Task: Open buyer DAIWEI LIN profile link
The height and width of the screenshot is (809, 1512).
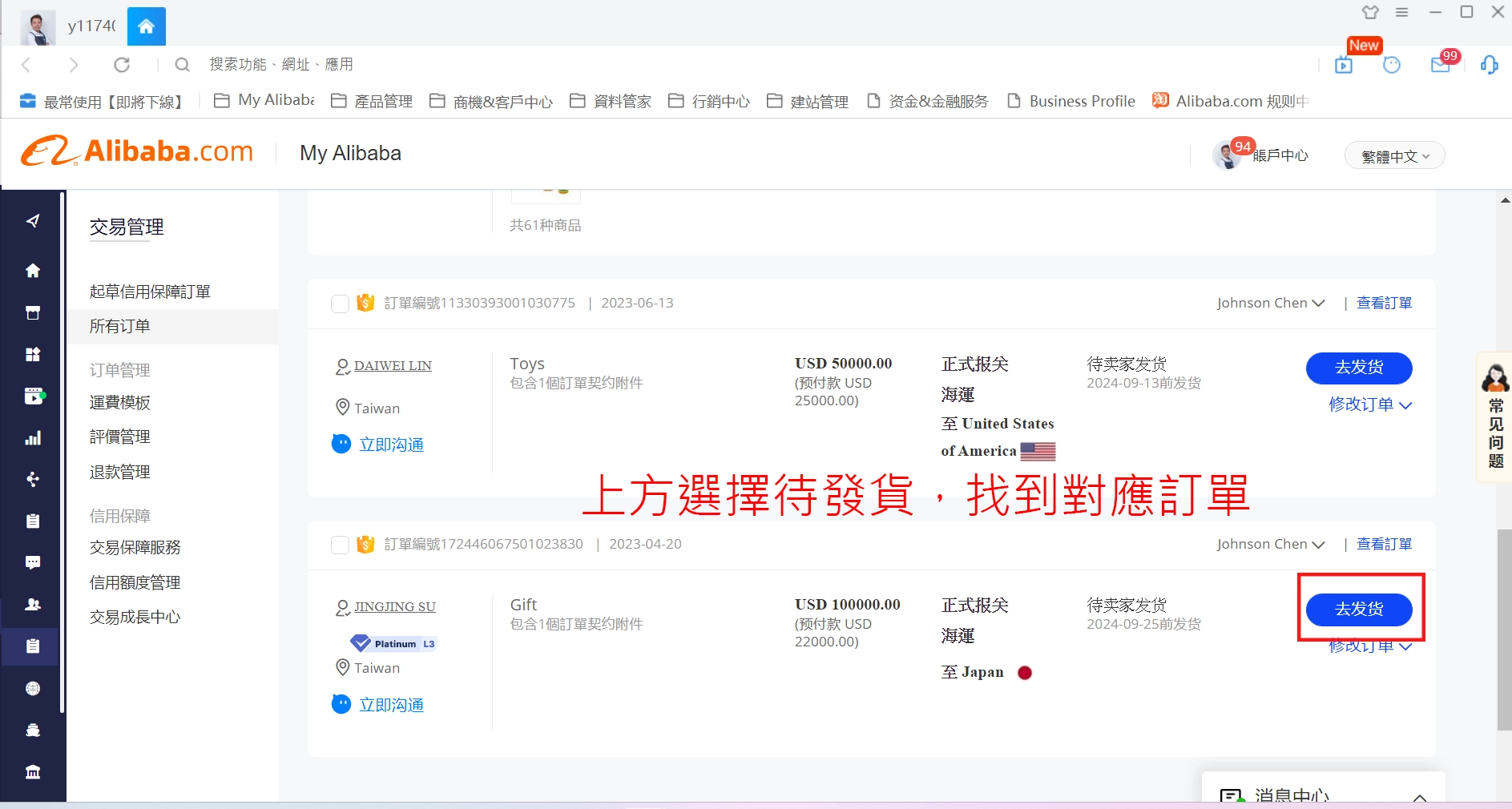Action: pos(393,366)
